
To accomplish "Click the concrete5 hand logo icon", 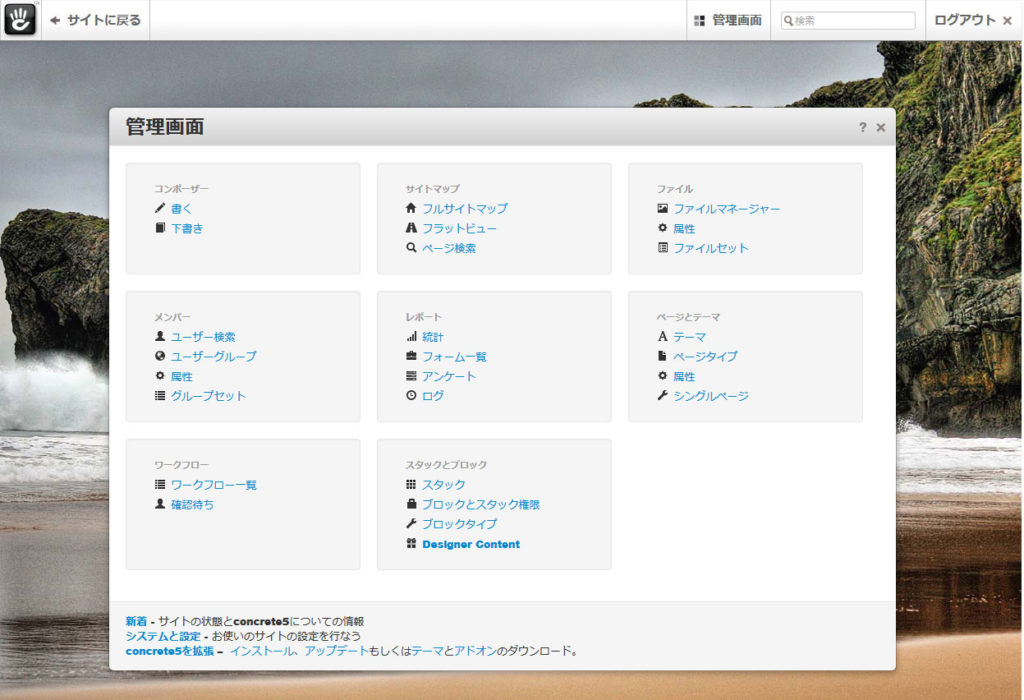I will [20, 20].
